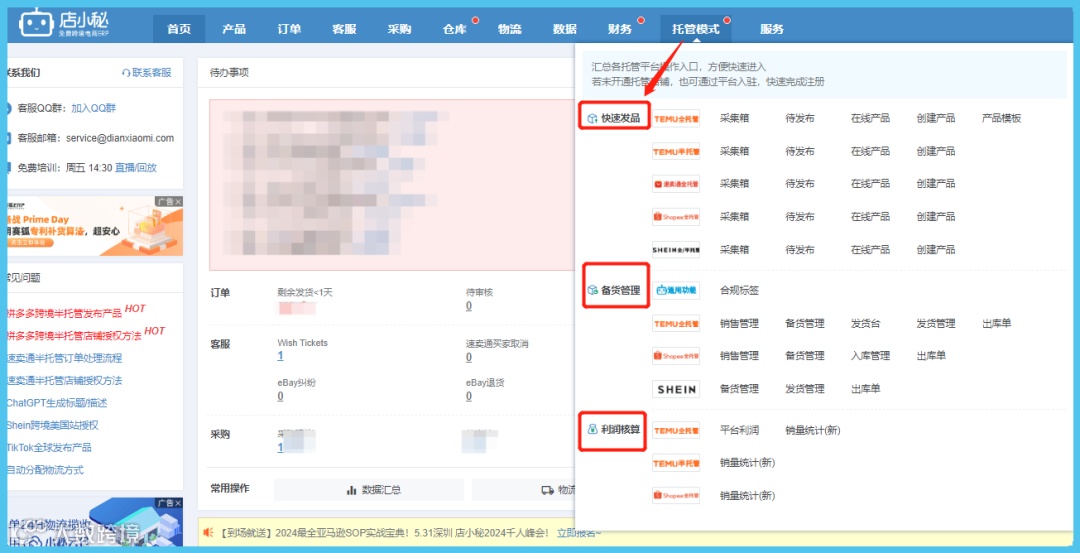Open the 数据 menu

point(565,29)
